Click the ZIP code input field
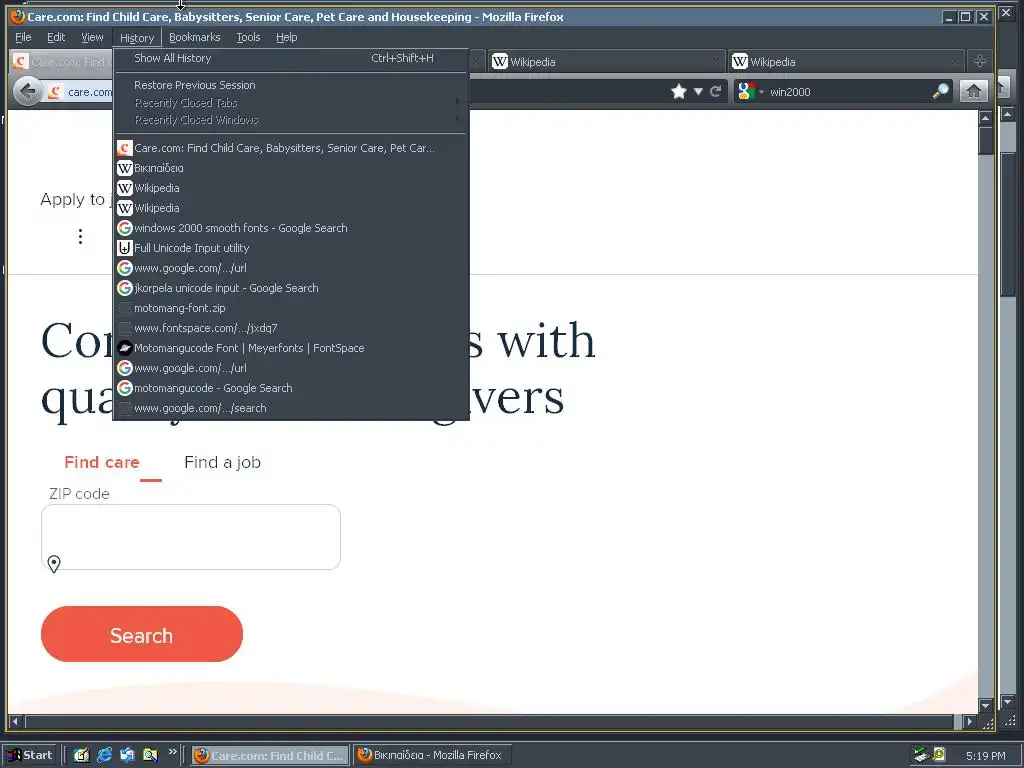1024x768 pixels. 191,537
